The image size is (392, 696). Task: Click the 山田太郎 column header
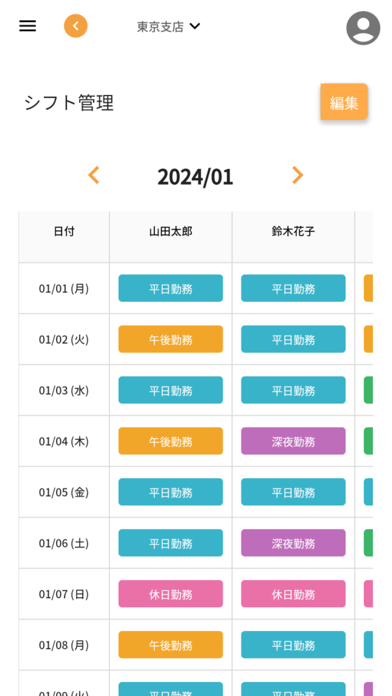tap(171, 237)
